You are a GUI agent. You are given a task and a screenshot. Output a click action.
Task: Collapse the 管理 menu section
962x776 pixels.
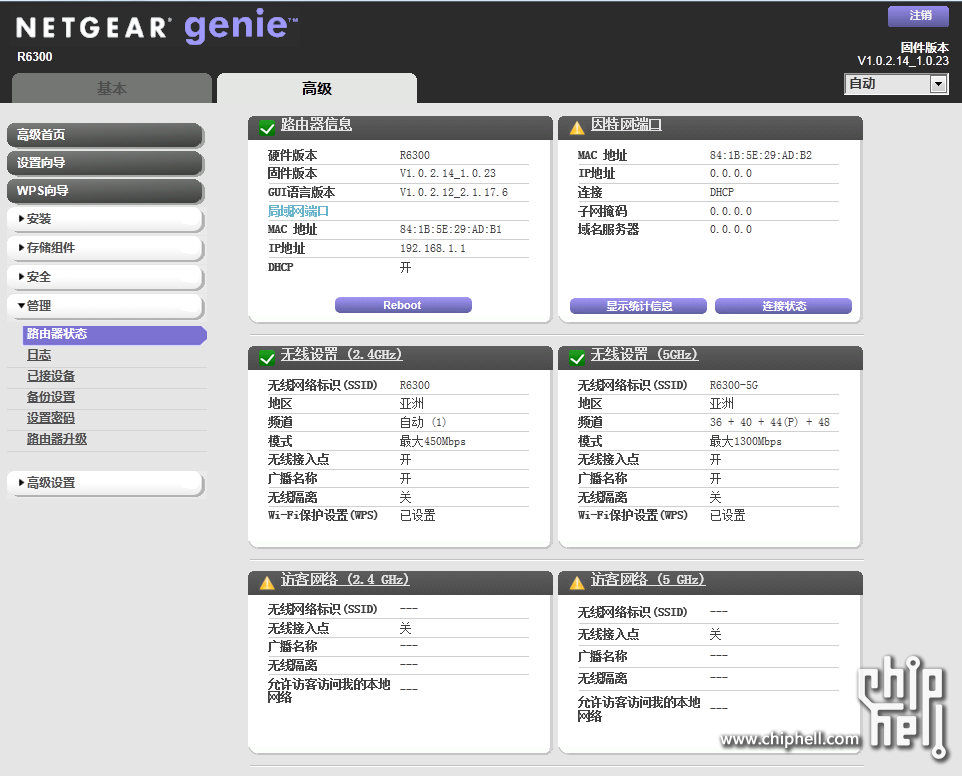(105, 305)
